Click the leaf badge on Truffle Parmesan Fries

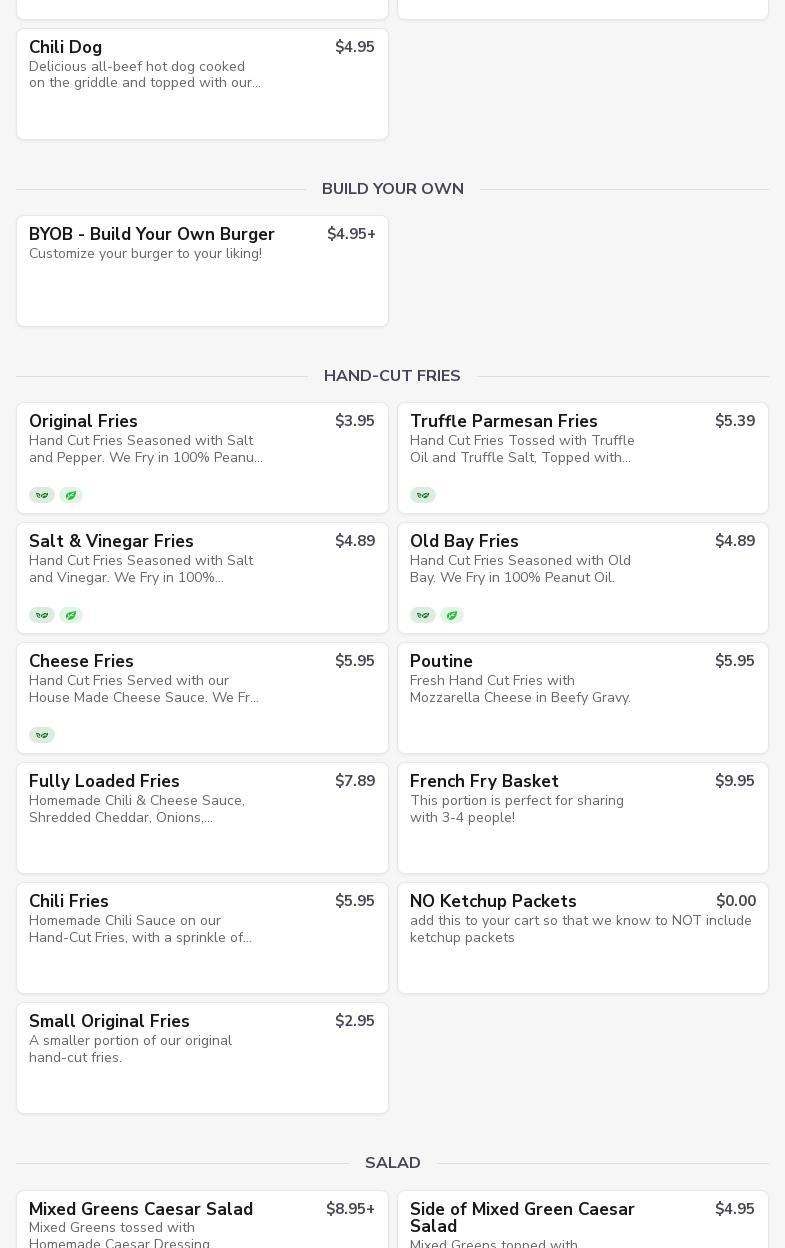[x=423, y=495]
